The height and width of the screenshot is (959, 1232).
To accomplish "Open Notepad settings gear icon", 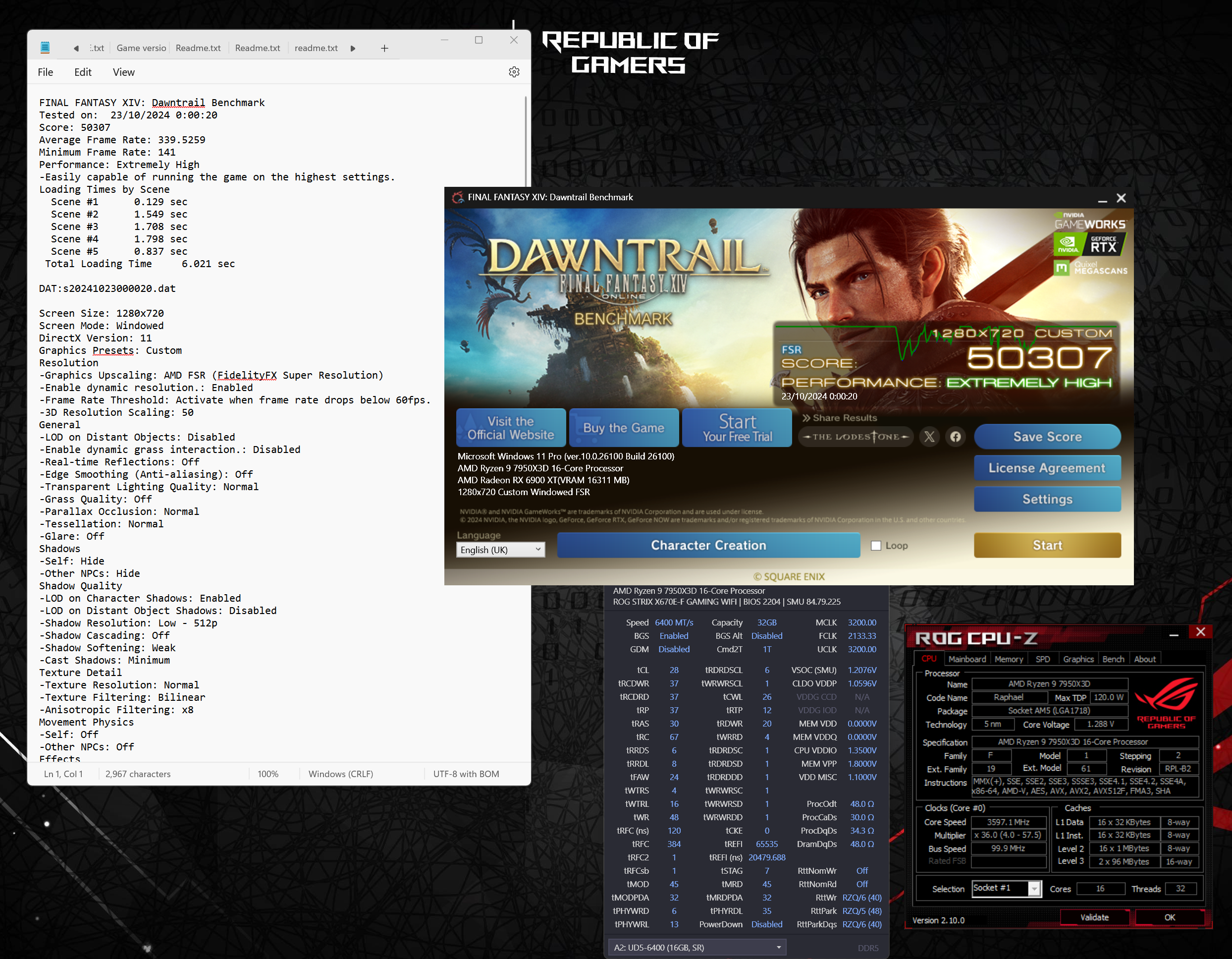I will [514, 72].
